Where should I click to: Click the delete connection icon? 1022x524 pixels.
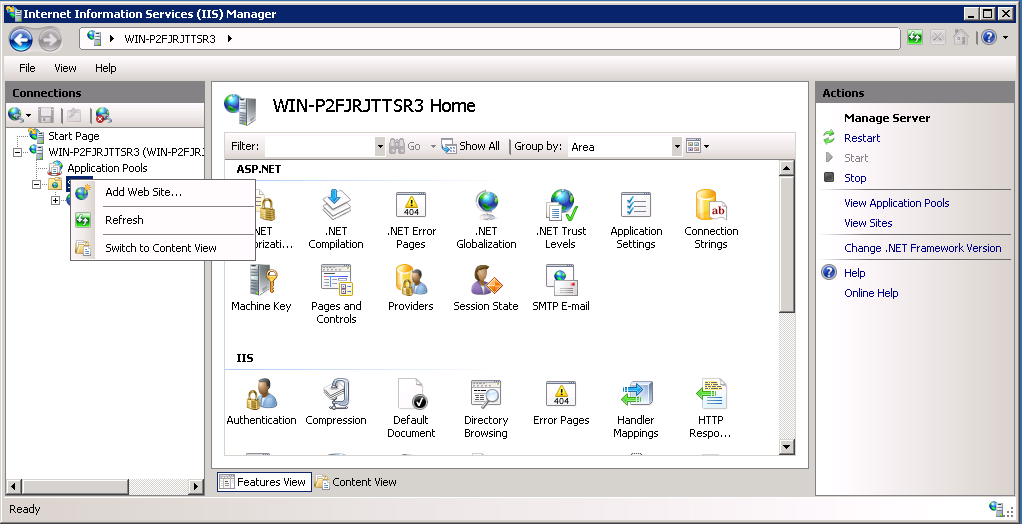point(104,116)
